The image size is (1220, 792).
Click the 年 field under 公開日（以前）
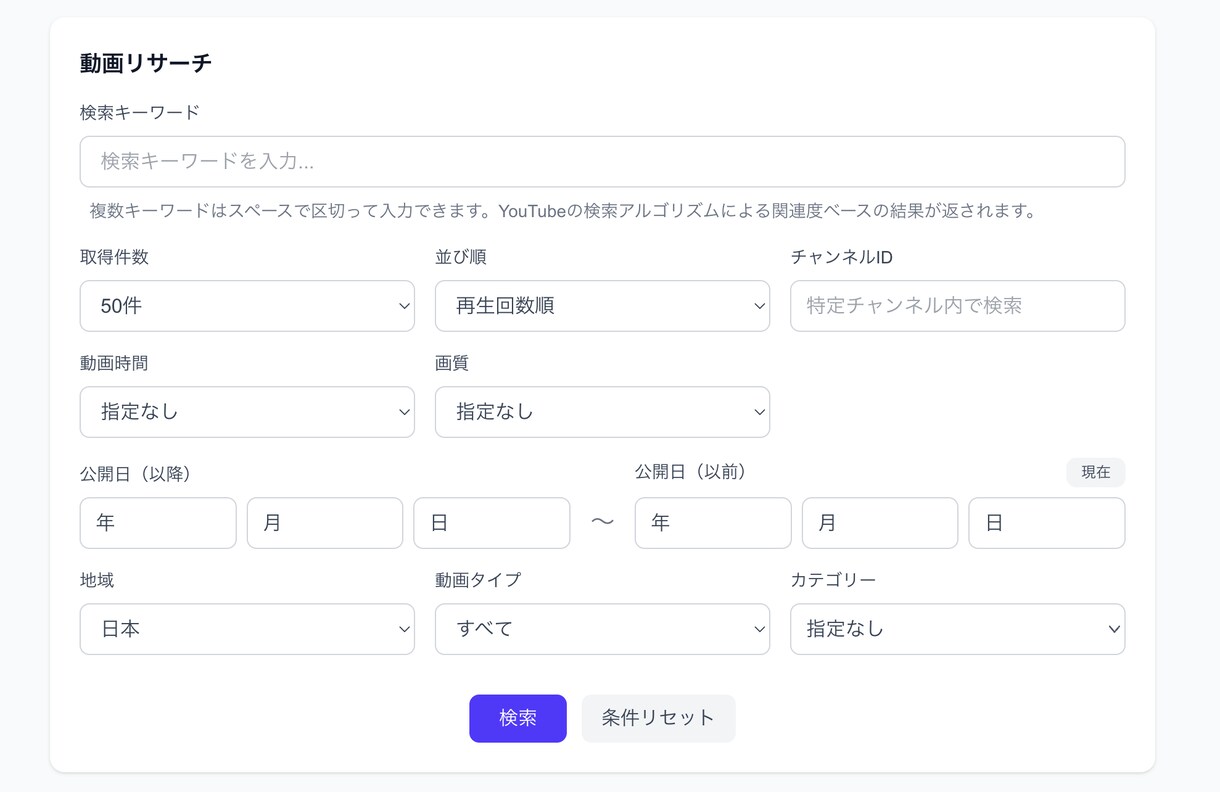point(713,523)
